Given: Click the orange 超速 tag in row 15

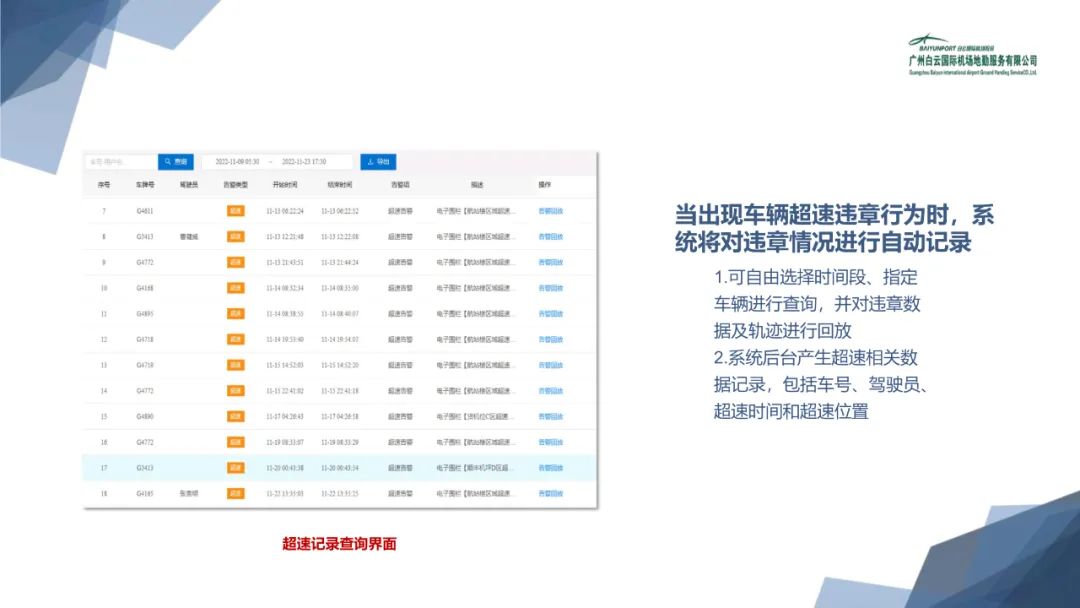Looking at the screenshot, I should pos(235,416).
